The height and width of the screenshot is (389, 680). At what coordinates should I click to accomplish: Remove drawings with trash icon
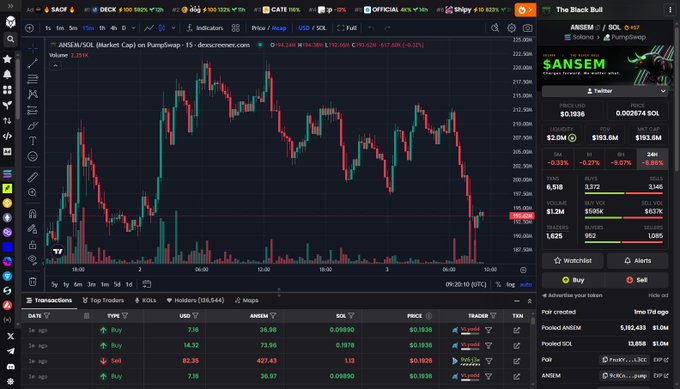[x=33, y=281]
